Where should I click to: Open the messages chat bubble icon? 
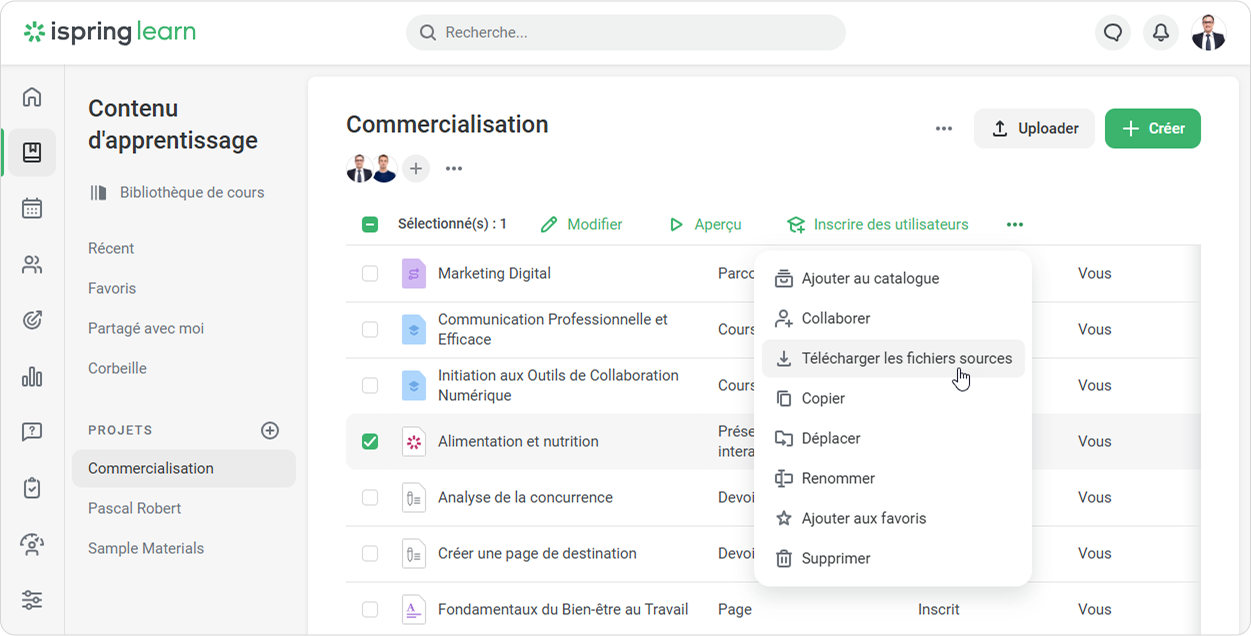pos(1113,33)
